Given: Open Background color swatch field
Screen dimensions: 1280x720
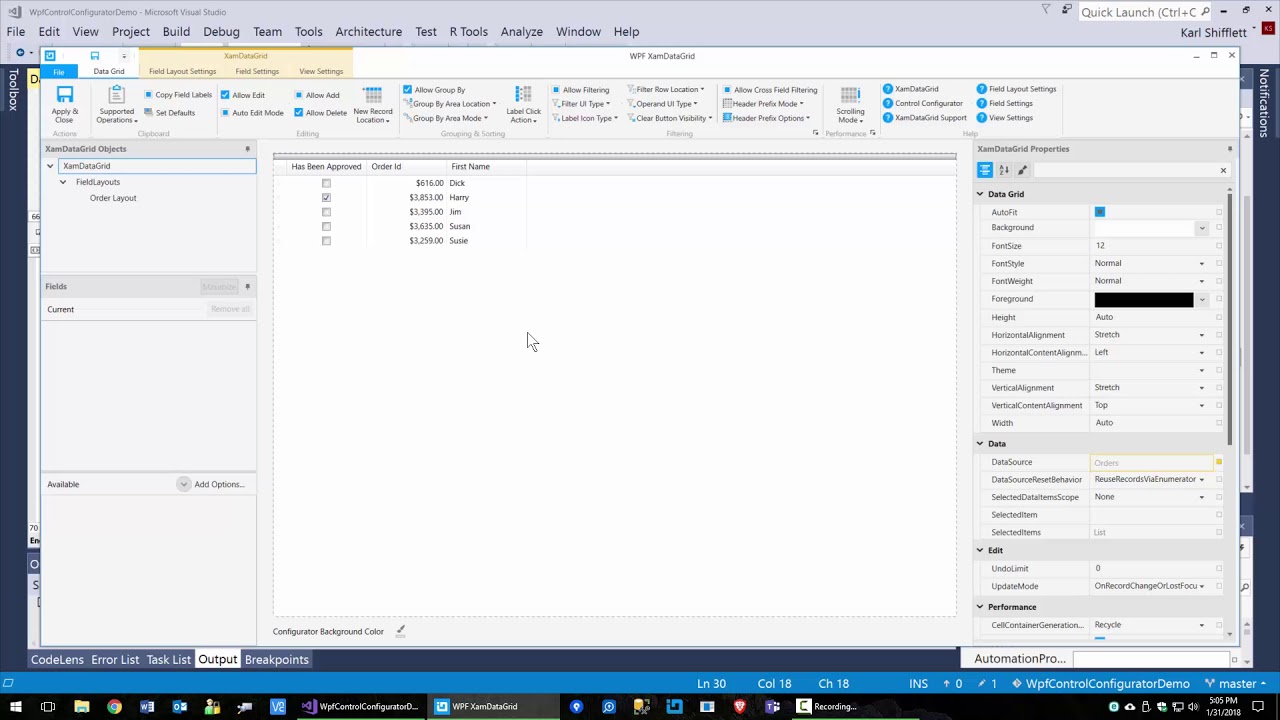Looking at the screenshot, I should coord(1144,228).
